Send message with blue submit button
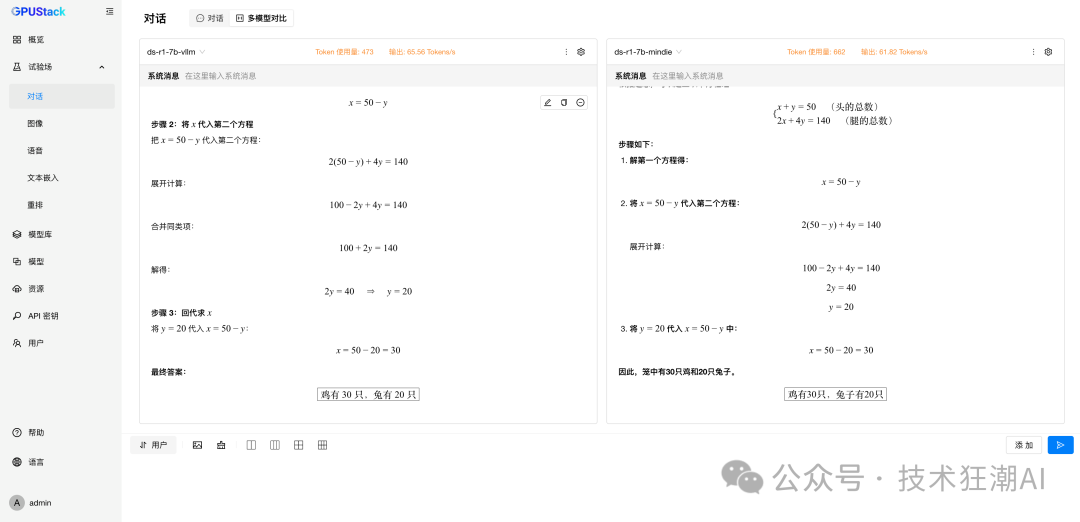Screen dimensions: 1080x522 (x=1061, y=446)
